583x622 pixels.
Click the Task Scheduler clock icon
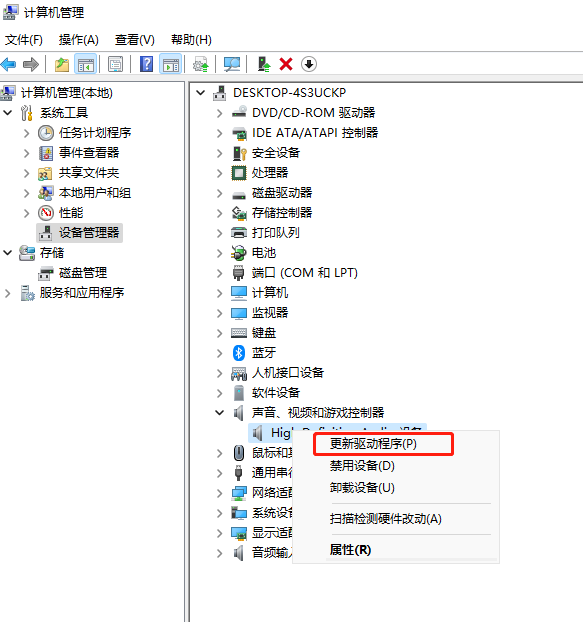(x=46, y=133)
